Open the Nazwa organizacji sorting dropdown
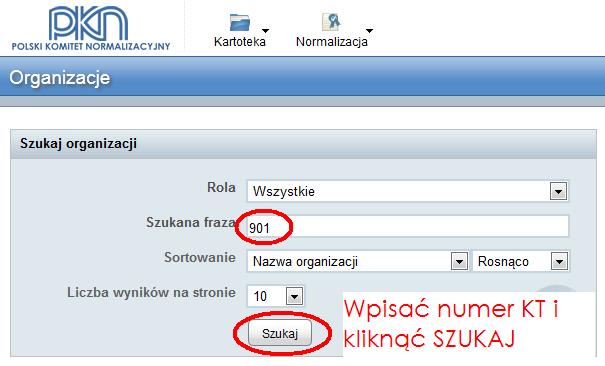605x366 pixels. tap(357, 261)
